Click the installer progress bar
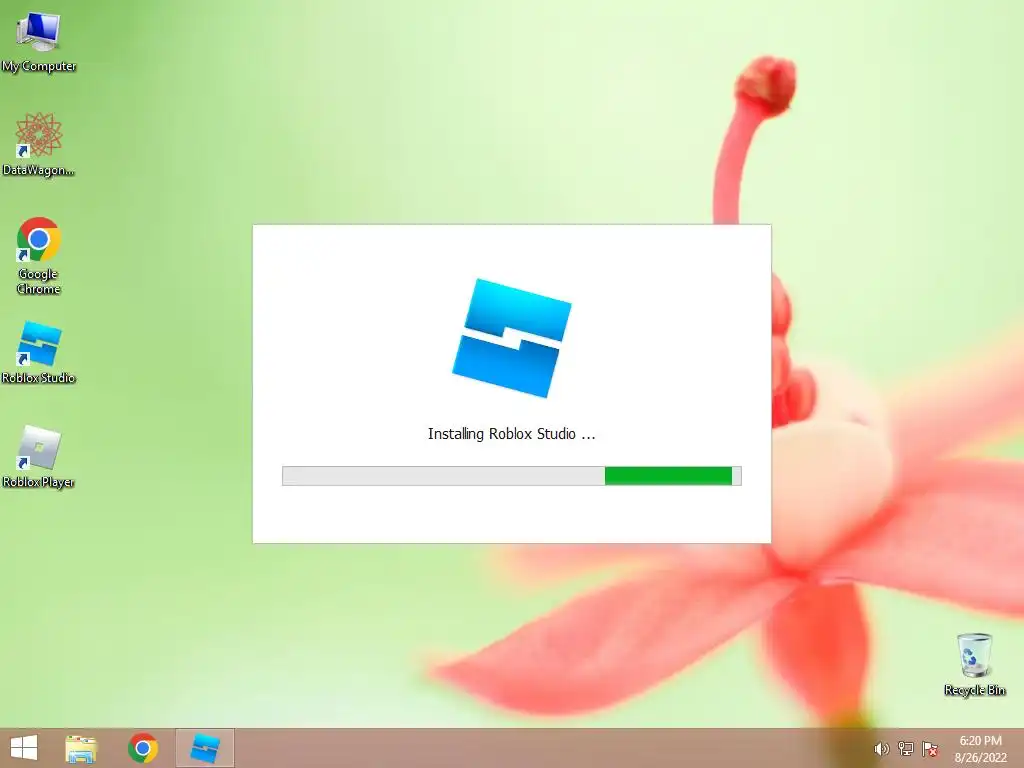Viewport: 1024px width, 768px height. 511,476
